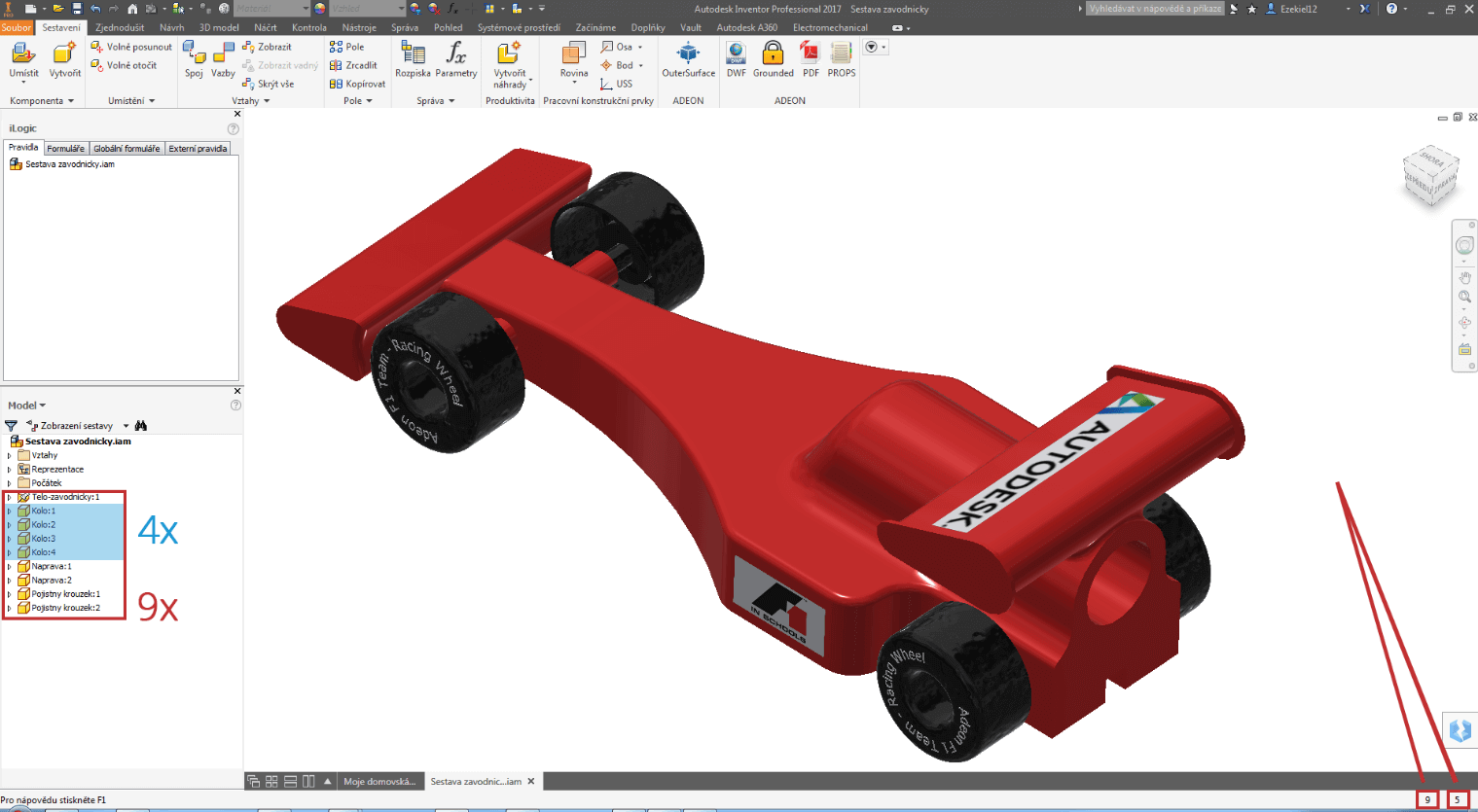The width and height of the screenshot is (1478, 812).
Task: Click the search help input field
Action: click(1155, 8)
